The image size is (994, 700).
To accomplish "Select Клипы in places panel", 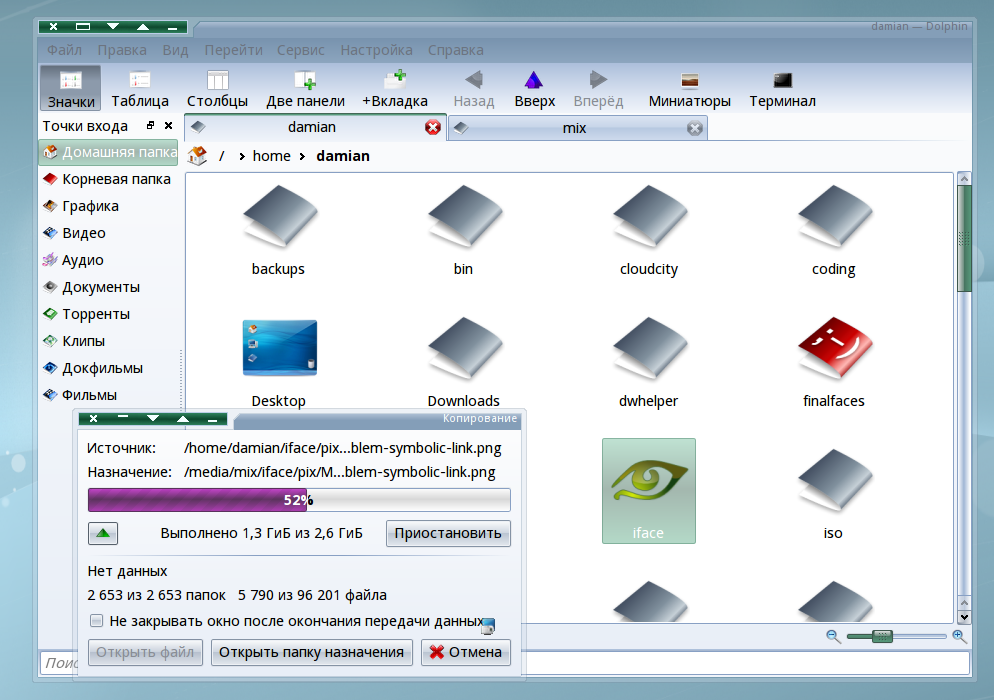I will pyautogui.click(x=109, y=341).
